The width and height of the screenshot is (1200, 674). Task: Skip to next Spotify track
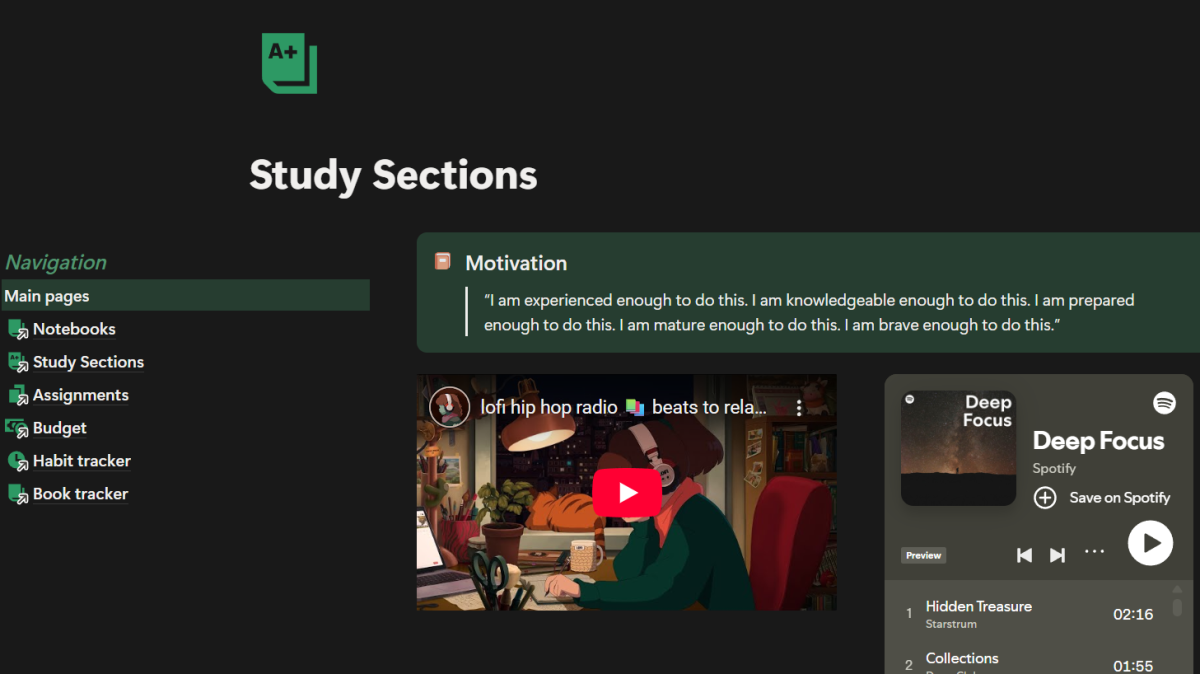pyautogui.click(x=1057, y=555)
